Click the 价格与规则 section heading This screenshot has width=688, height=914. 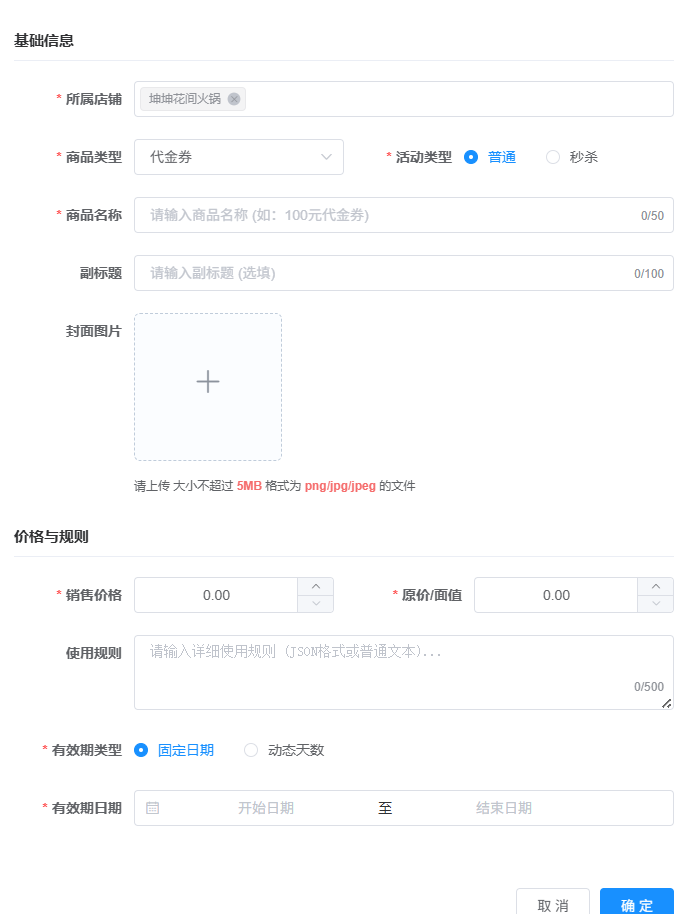51,536
